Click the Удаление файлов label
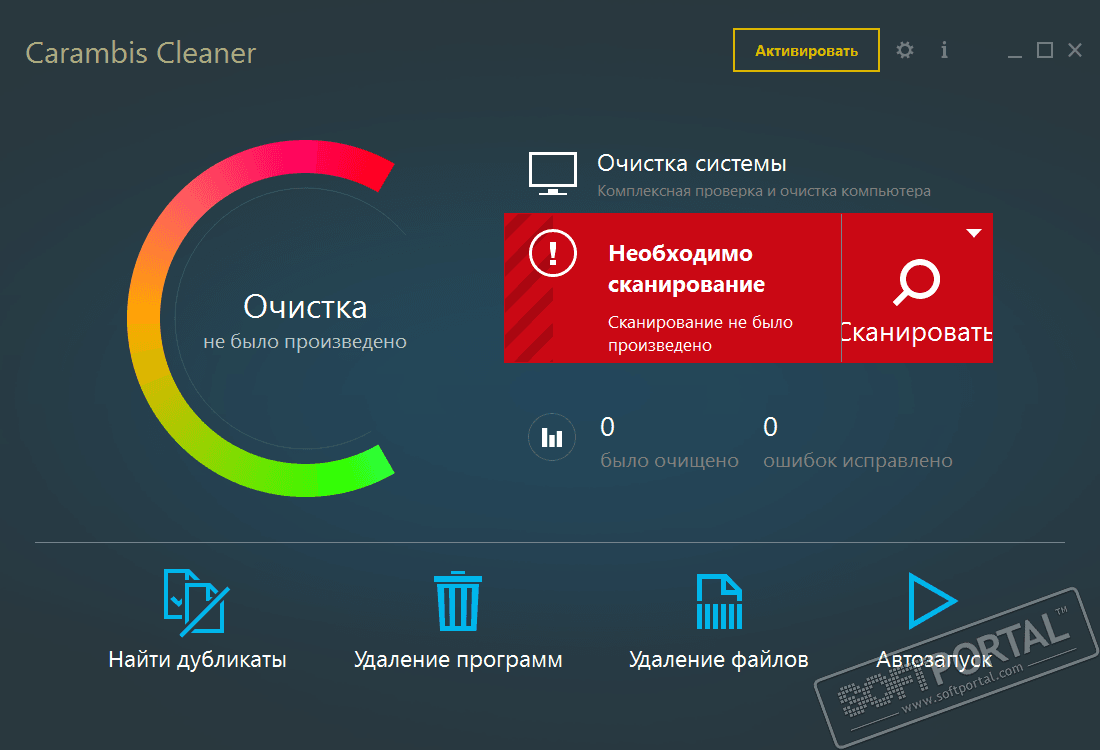 [x=718, y=660]
